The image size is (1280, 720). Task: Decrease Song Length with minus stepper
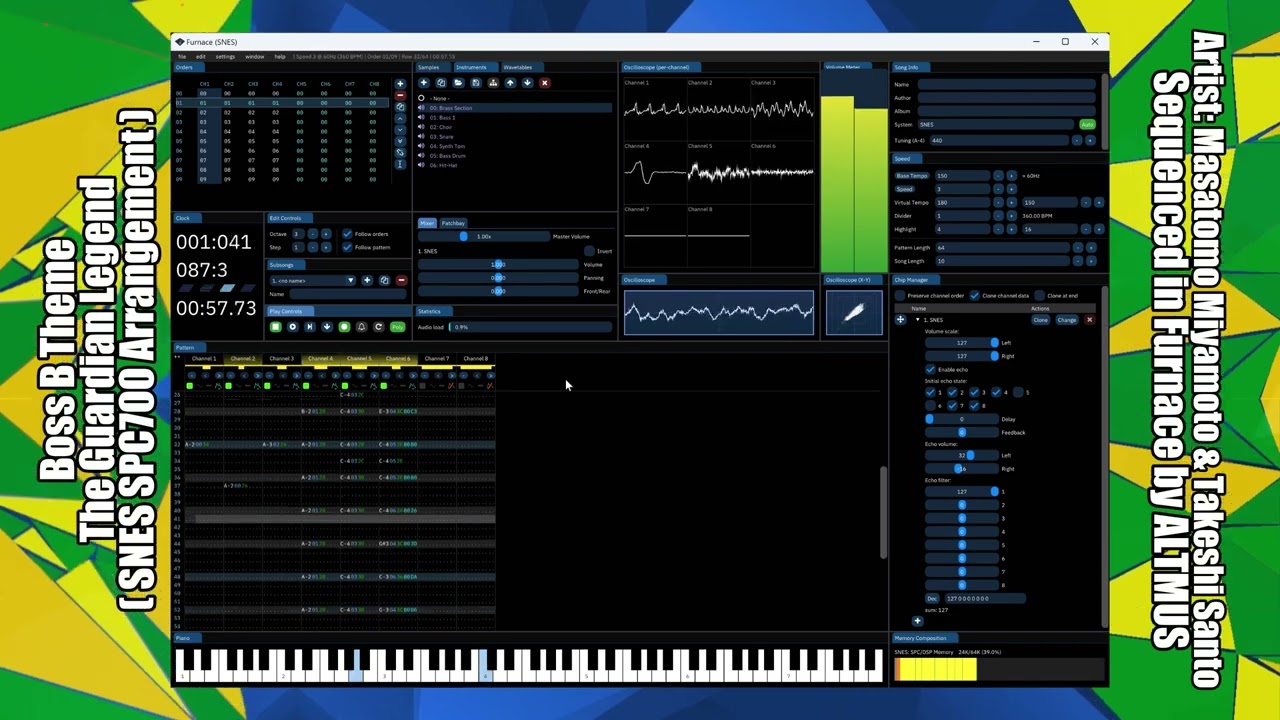1078,260
